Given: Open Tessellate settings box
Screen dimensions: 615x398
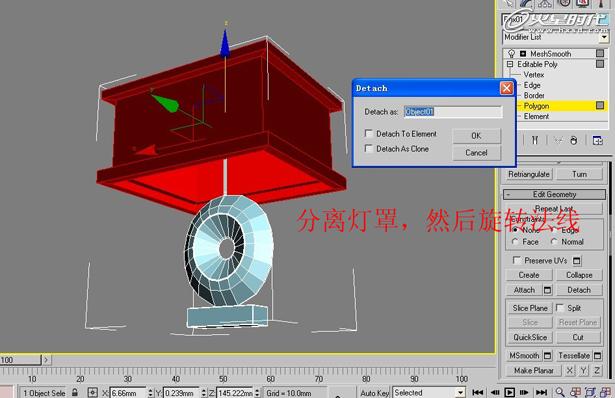Looking at the screenshot, I should [x=597, y=356].
